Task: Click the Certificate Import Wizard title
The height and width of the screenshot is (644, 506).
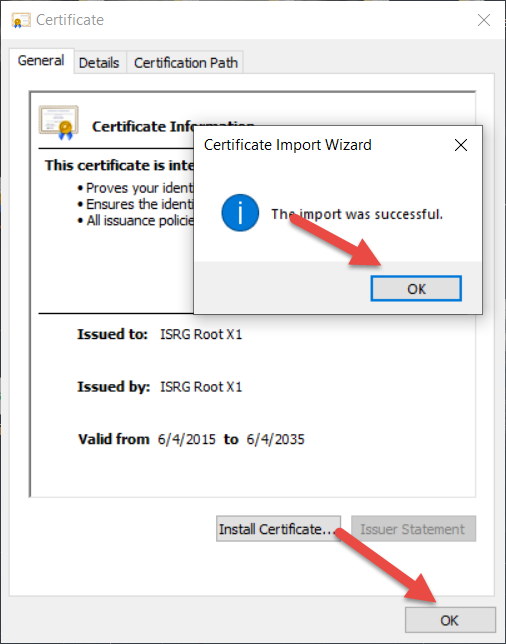Action: click(x=288, y=145)
